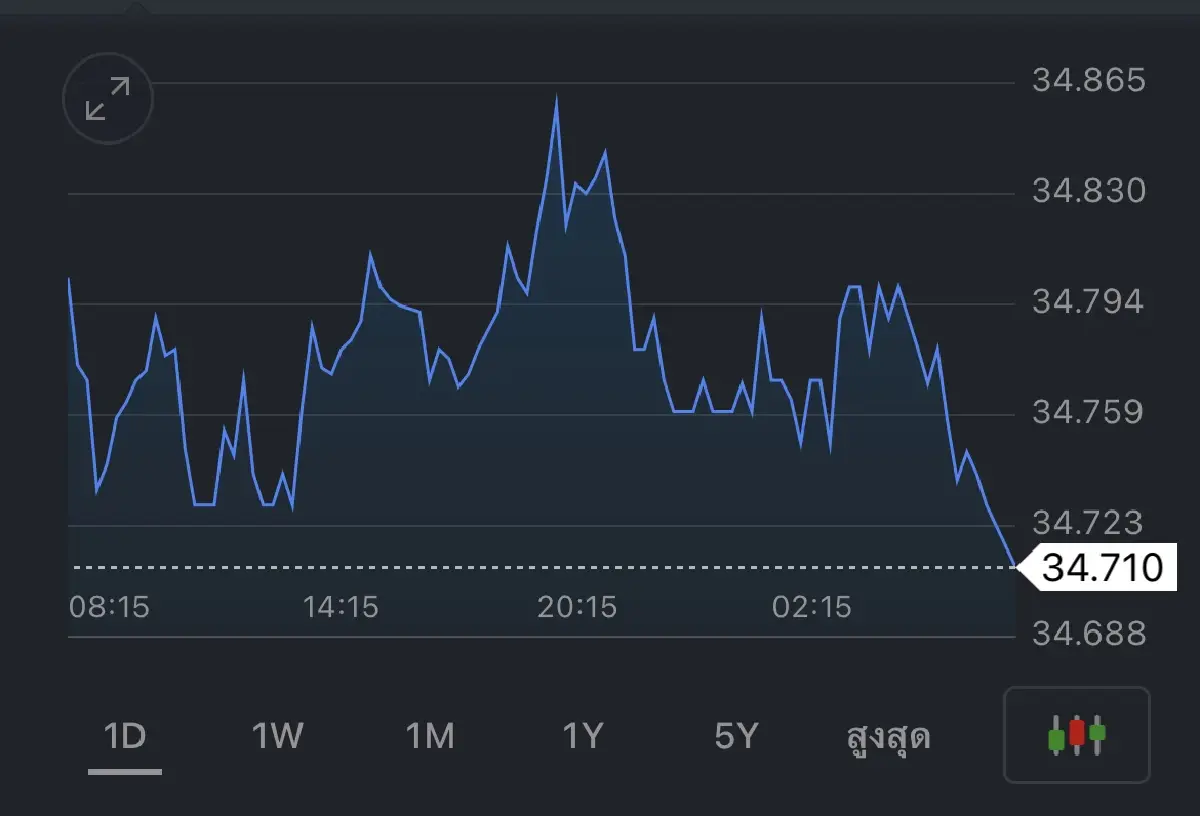The image size is (1200, 816).
Task: Select the 1W time range
Action: [x=277, y=737]
